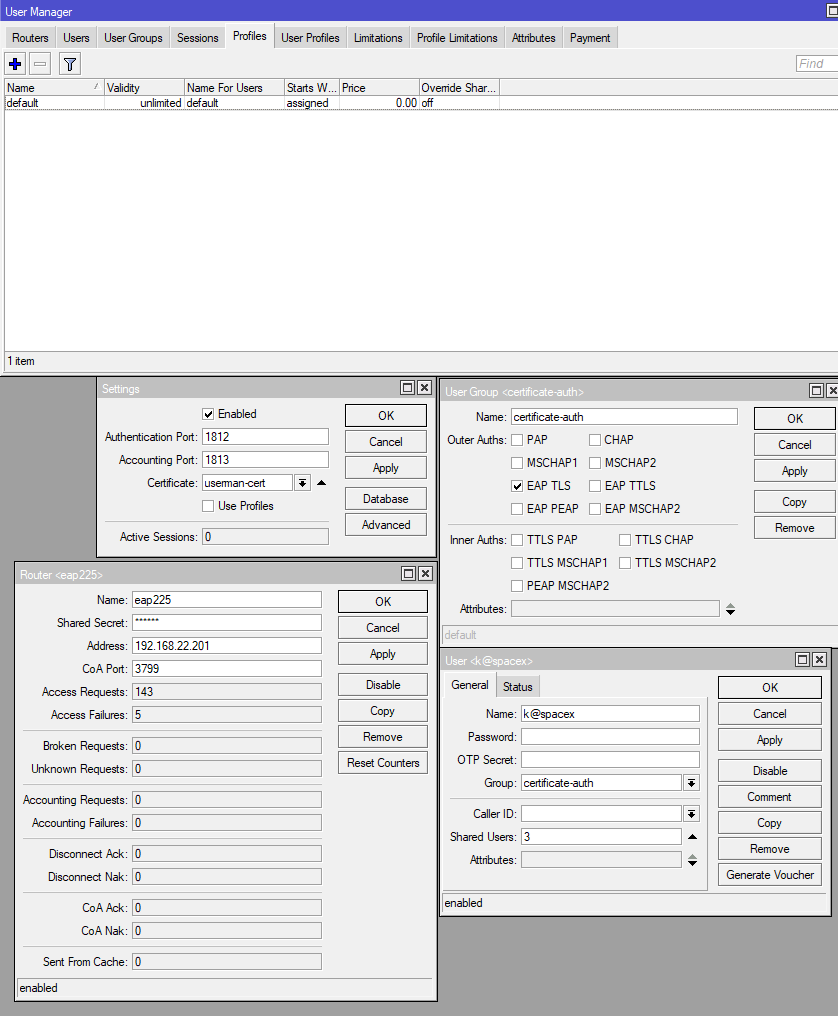Click the remove (minus) toolbar icon
Image resolution: width=838 pixels, height=1016 pixels.
tap(40, 64)
